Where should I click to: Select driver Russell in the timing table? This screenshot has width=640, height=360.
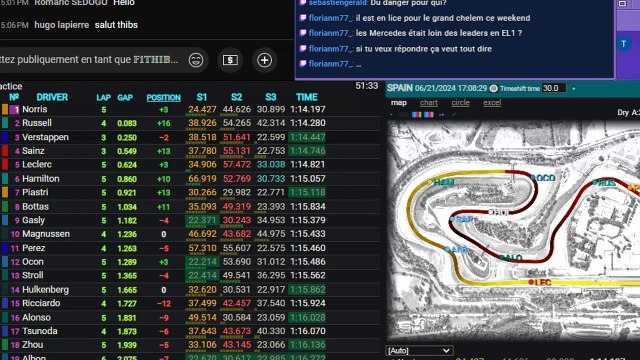click(37, 123)
